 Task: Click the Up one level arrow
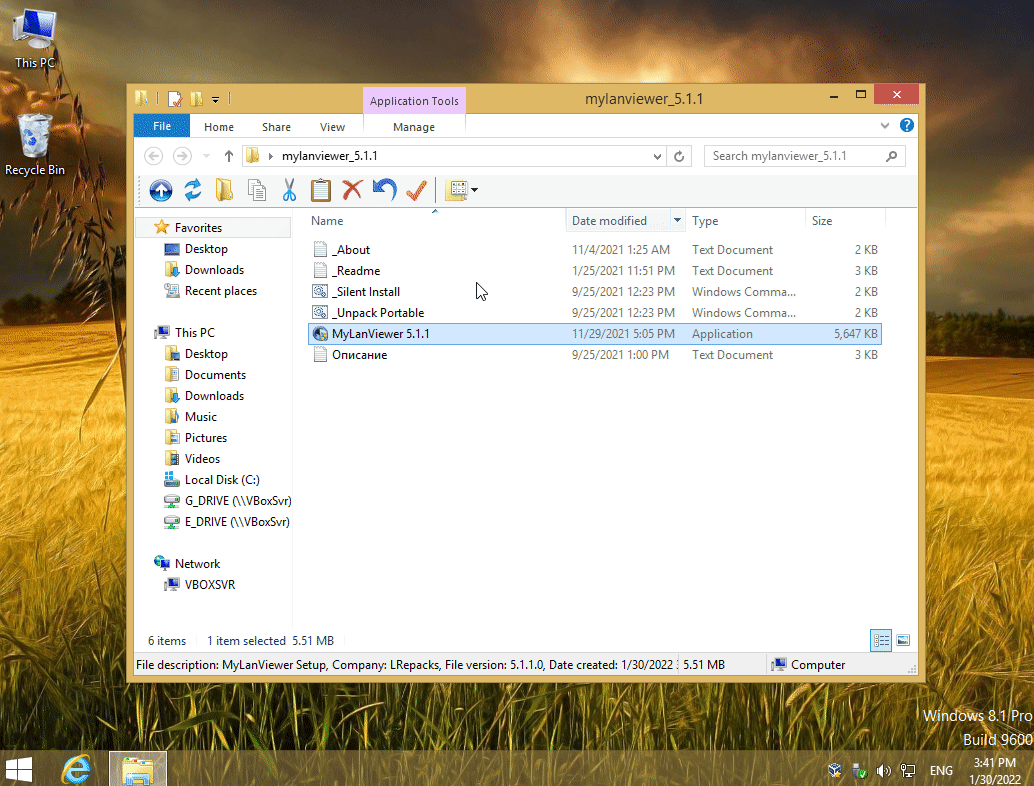coord(229,156)
